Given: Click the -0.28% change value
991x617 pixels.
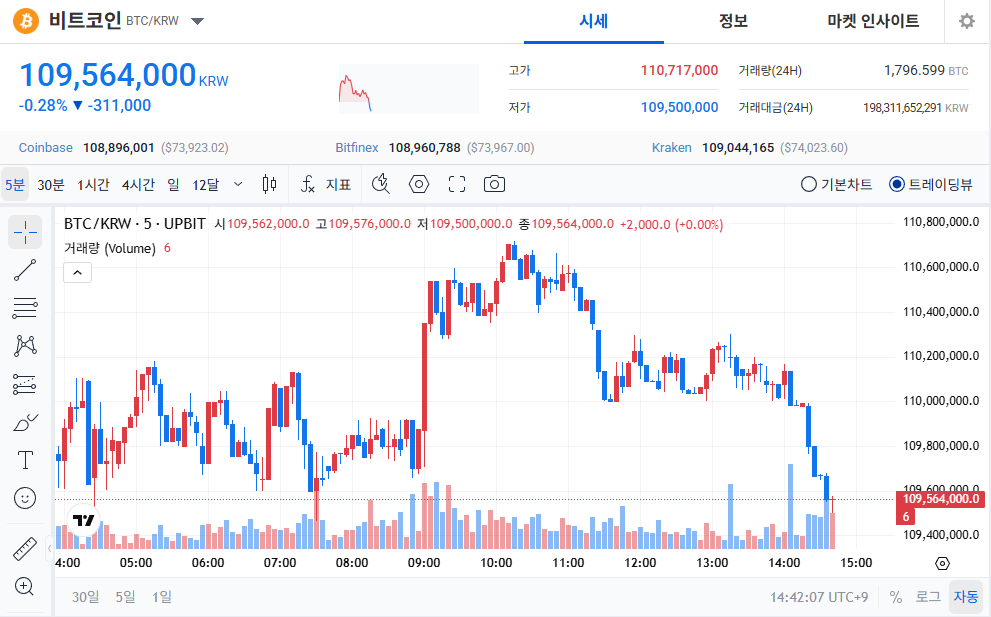Looking at the screenshot, I should [x=43, y=105].
